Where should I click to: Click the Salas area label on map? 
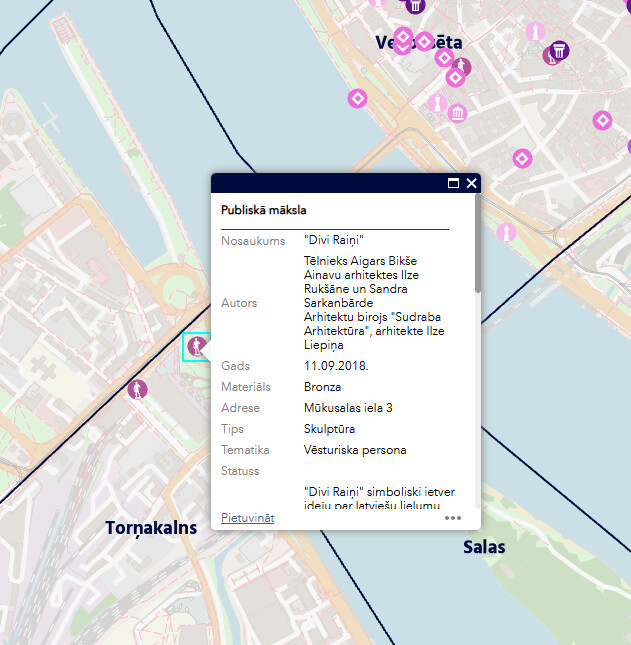point(484,547)
